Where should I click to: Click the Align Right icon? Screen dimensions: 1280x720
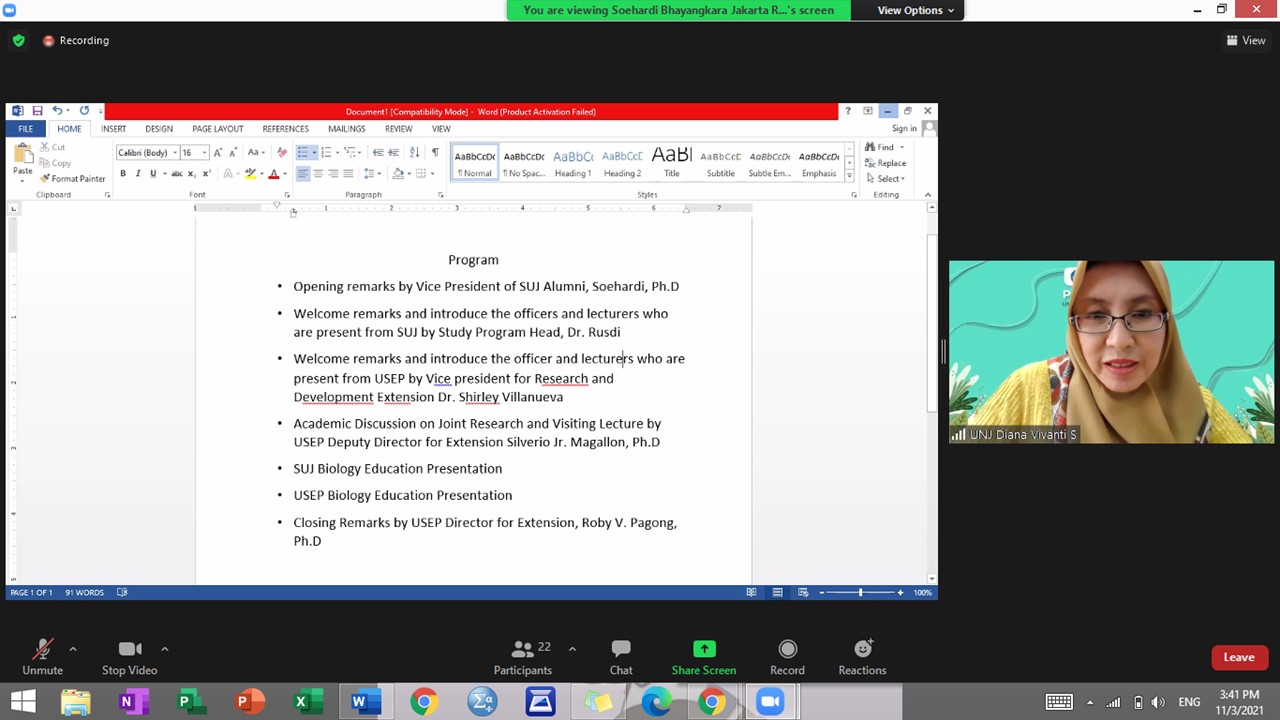(x=333, y=173)
